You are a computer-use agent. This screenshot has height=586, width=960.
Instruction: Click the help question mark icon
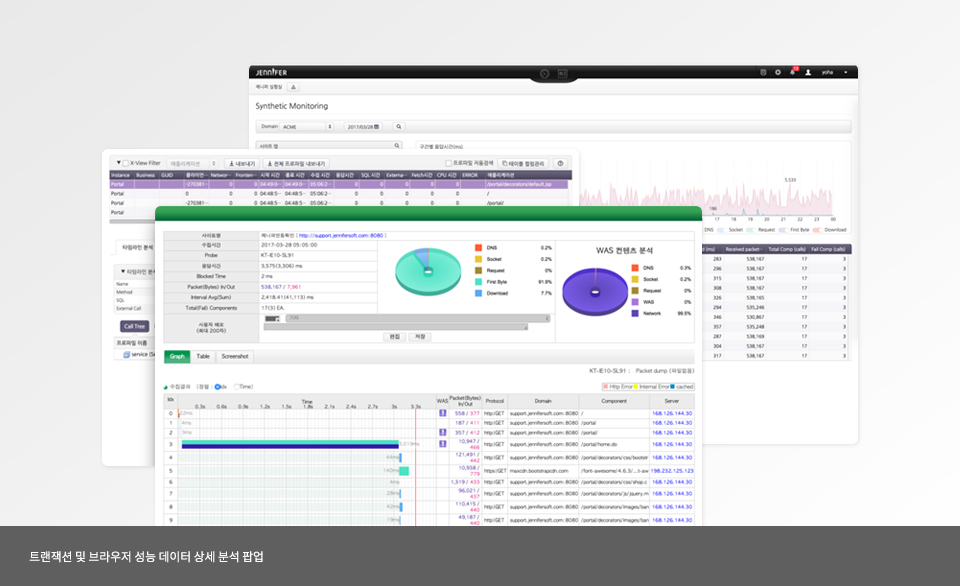click(x=560, y=163)
